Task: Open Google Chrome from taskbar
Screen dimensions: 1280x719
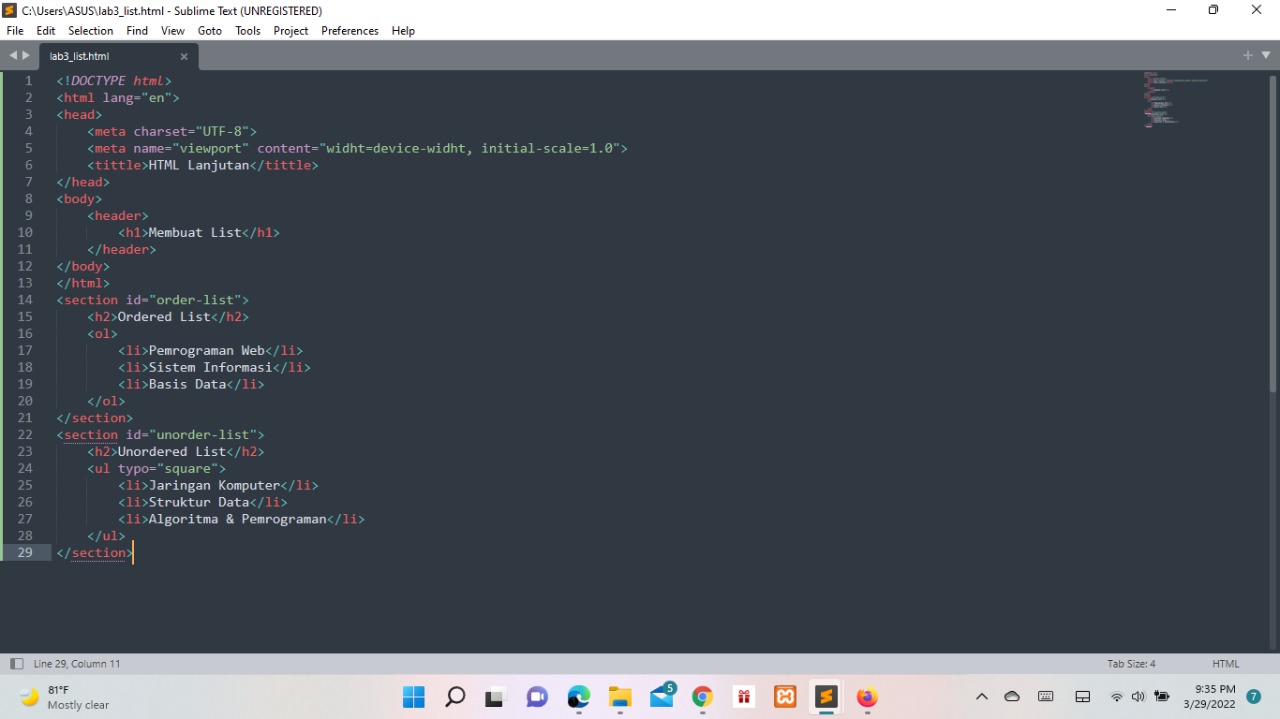Action: [702, 697]
